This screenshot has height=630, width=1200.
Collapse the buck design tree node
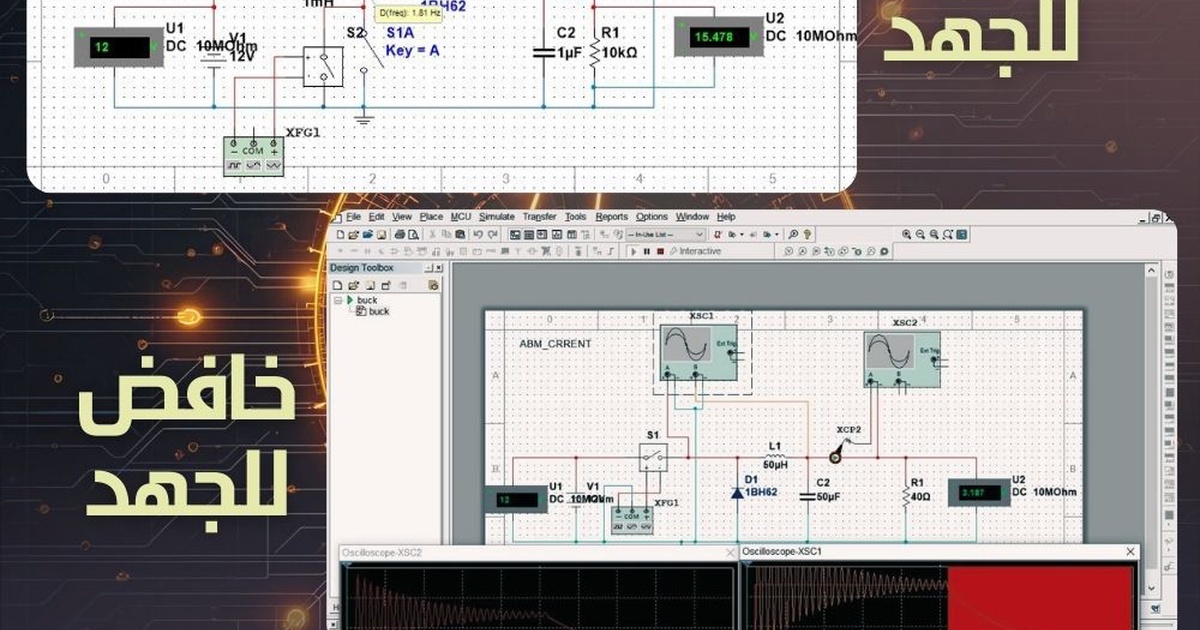(339, 300)
